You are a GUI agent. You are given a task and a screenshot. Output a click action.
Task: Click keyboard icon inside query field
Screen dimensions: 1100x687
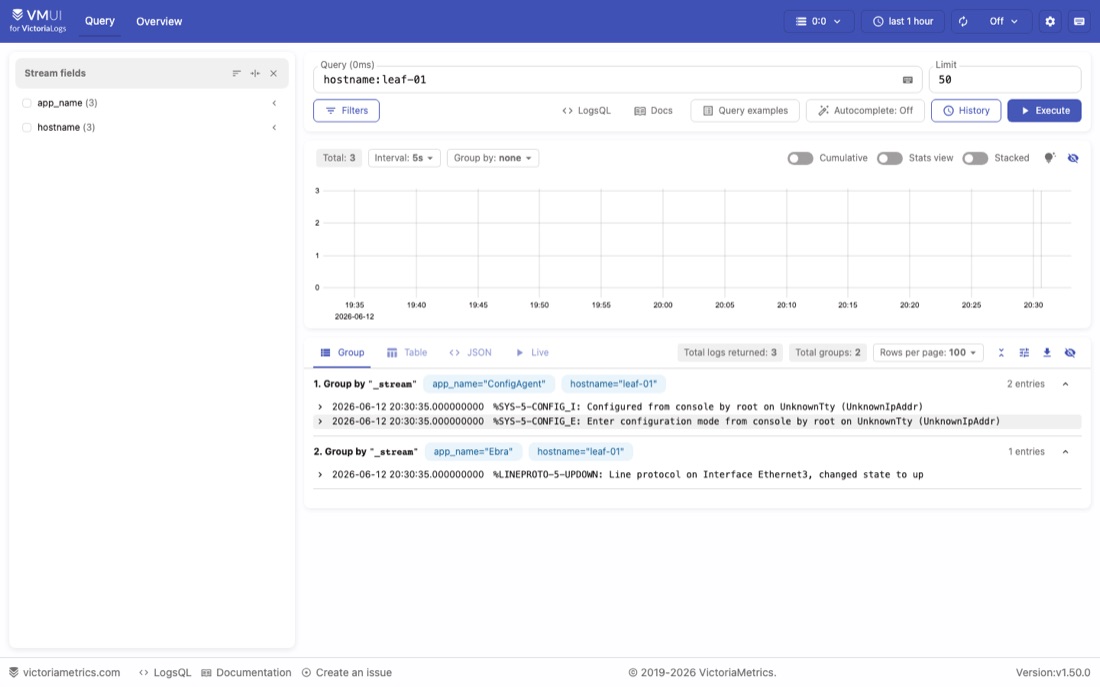[908, 80]
